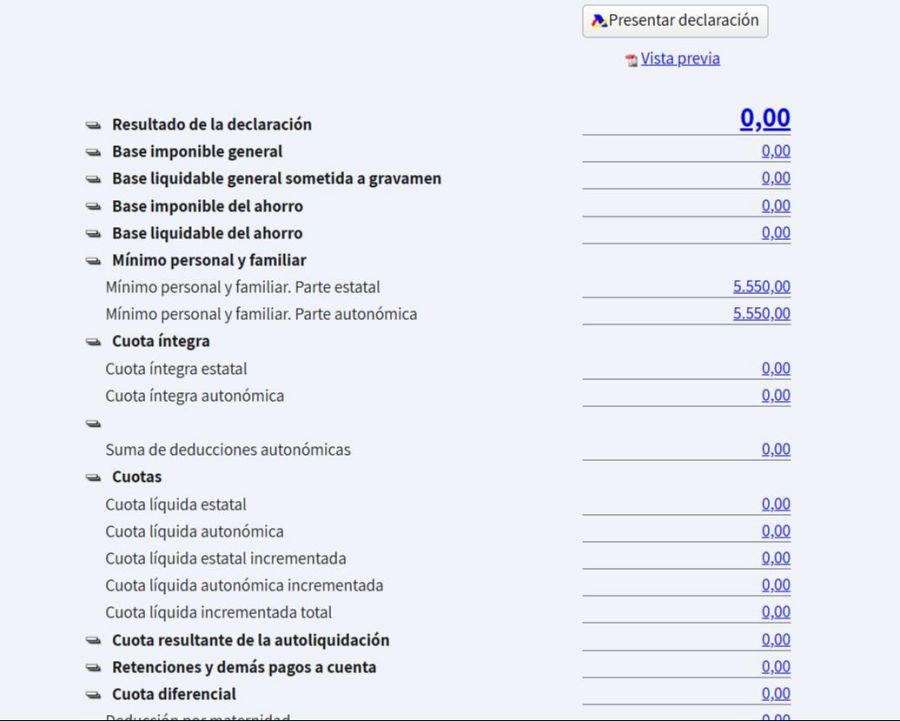Click the icon beside "Cuota diferencial"
Screen dimensions: 900x721
[92, 693]
